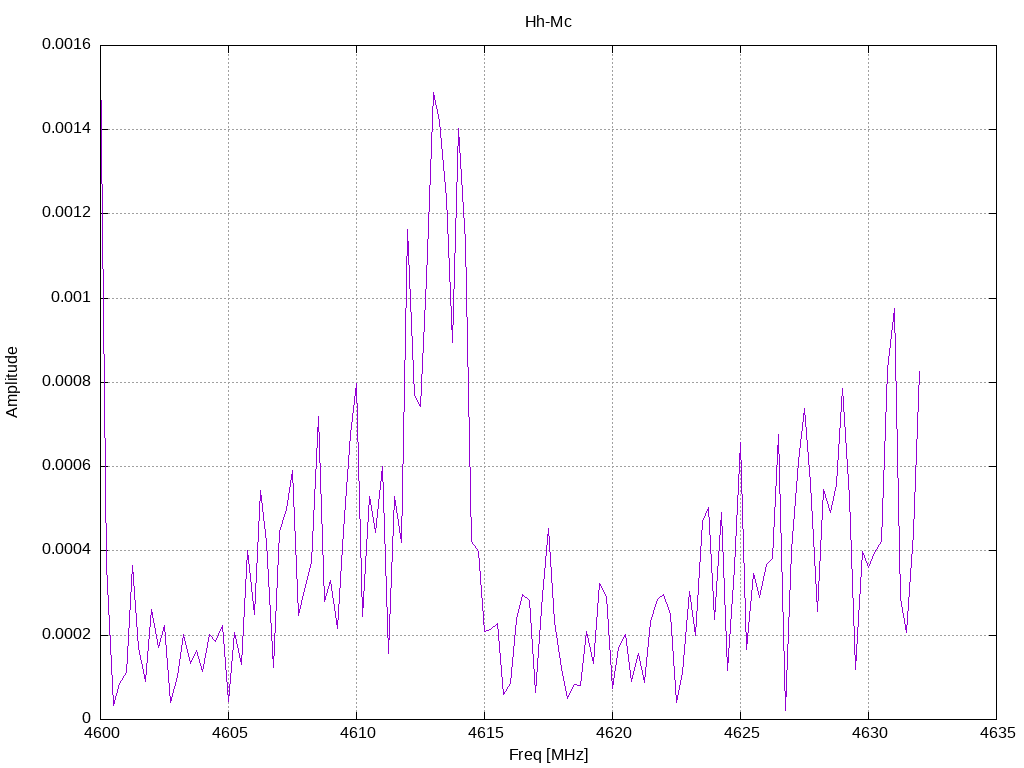The height and width of the screenshot is (768, 1024).
Task: Click the 0.0002 y-axis tick label
Action: 67,635
